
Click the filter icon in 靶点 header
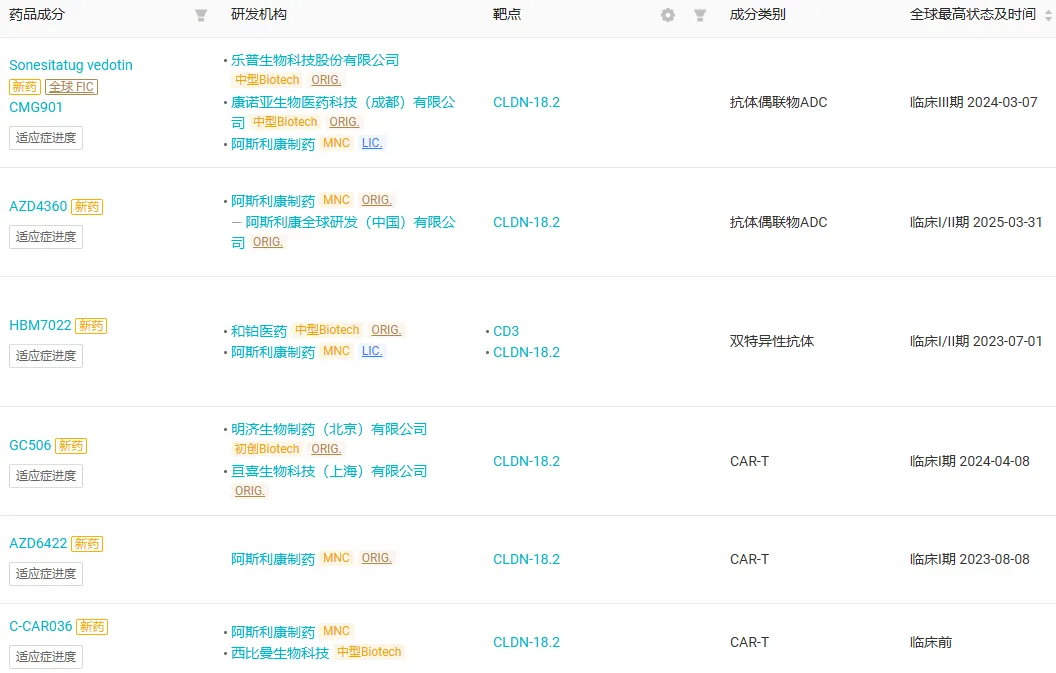click(700, 15)
